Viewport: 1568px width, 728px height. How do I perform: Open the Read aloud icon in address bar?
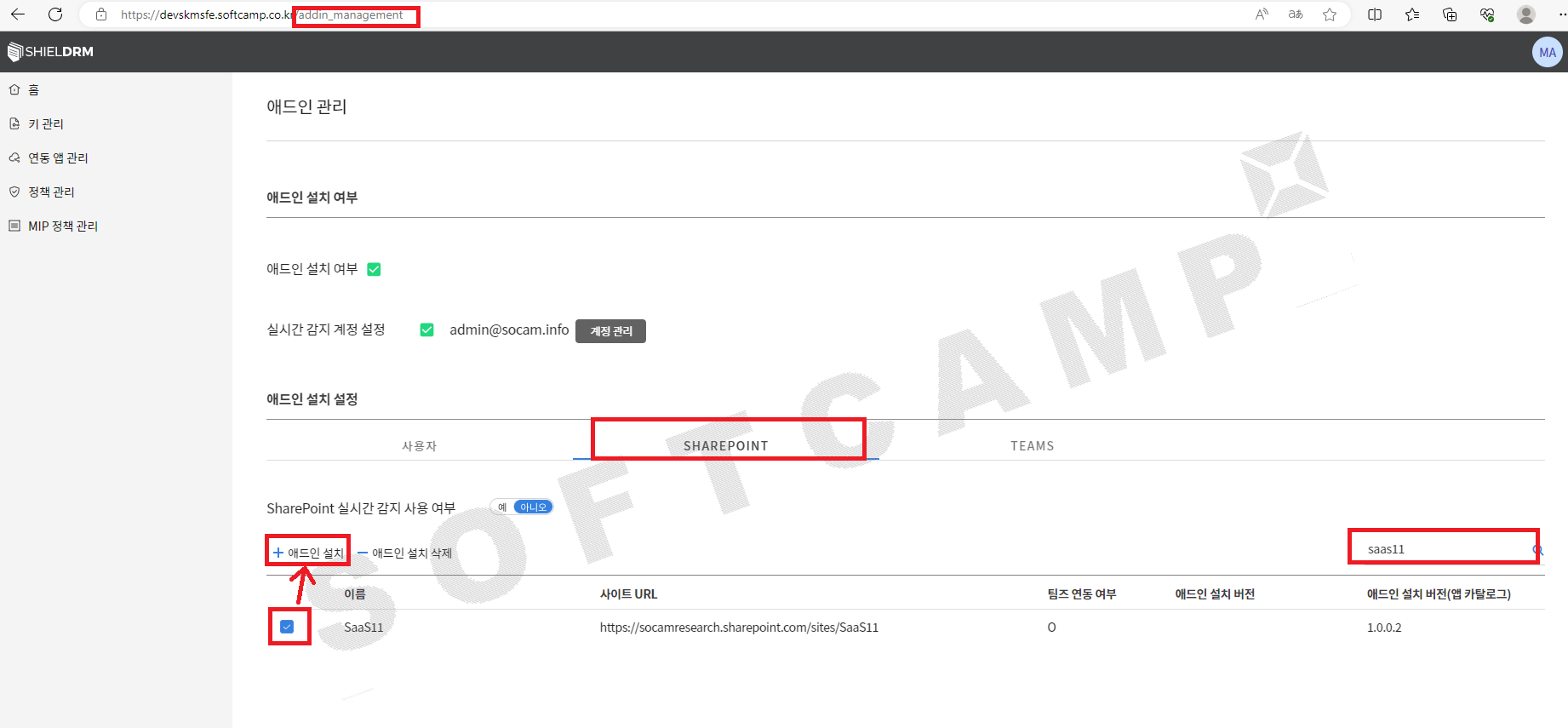pos(1262,14)
